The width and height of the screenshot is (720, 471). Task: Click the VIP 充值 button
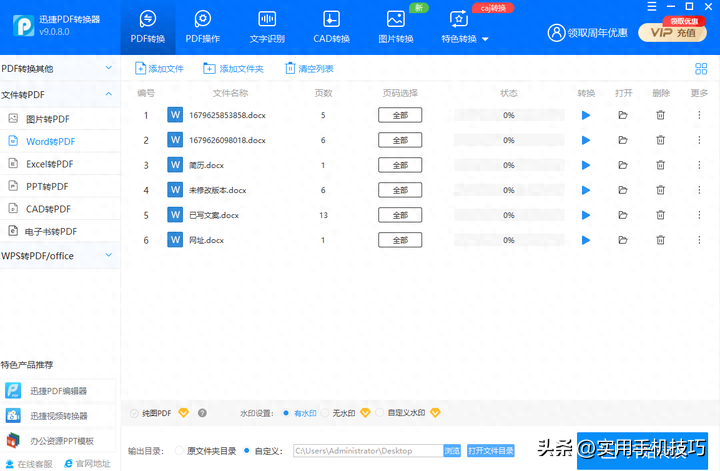[672, 33]
